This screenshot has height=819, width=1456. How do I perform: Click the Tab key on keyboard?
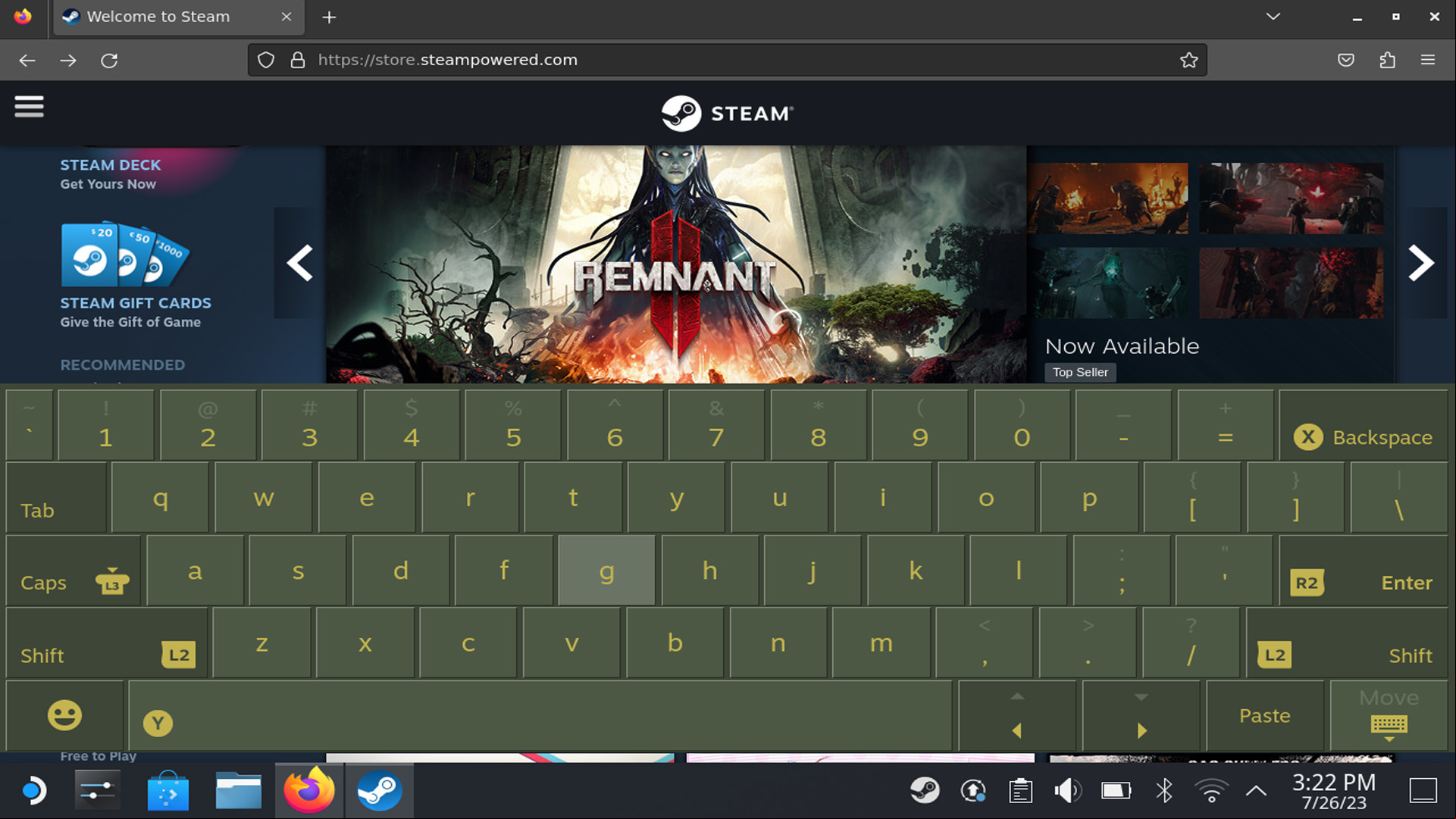point(56,498)
